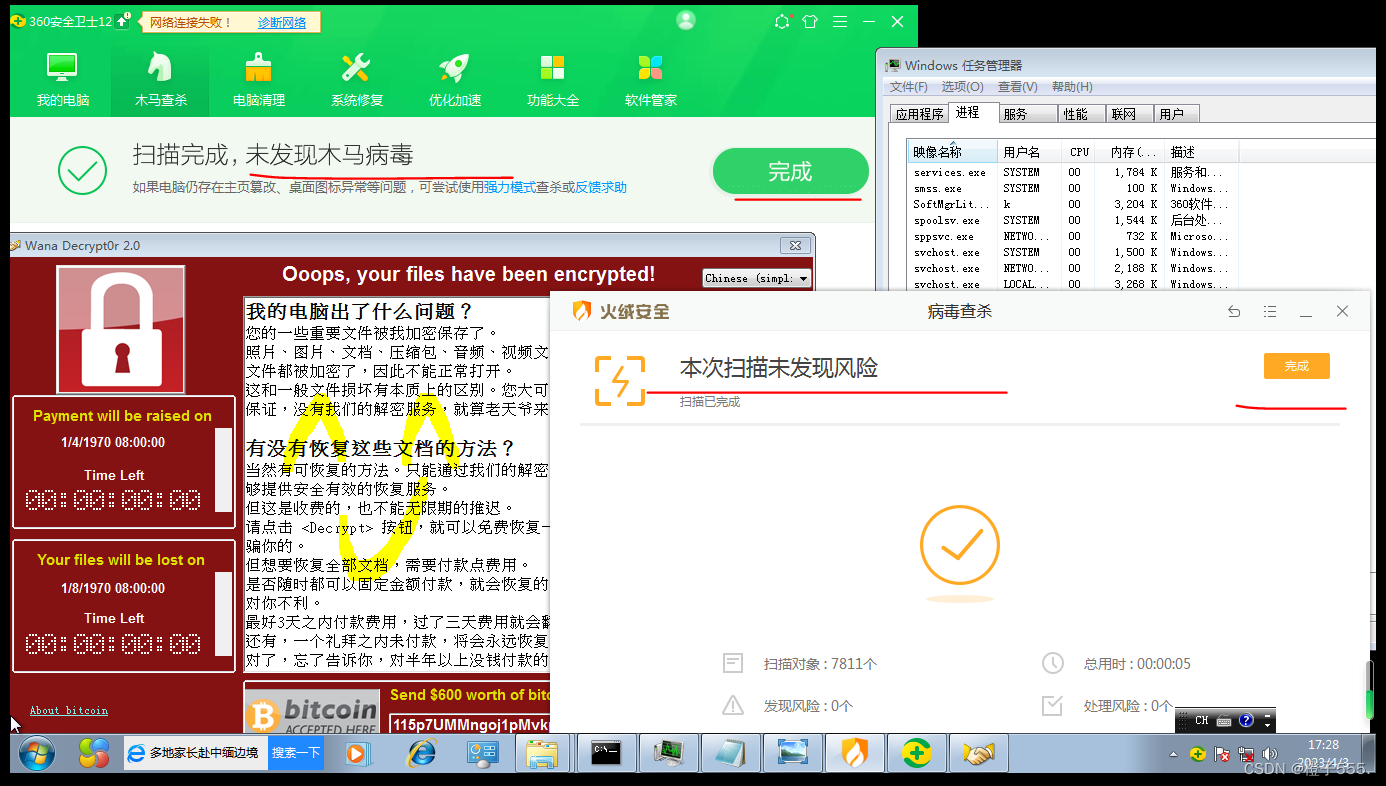Open media player icon on taskbar

(x=357, y=753)
